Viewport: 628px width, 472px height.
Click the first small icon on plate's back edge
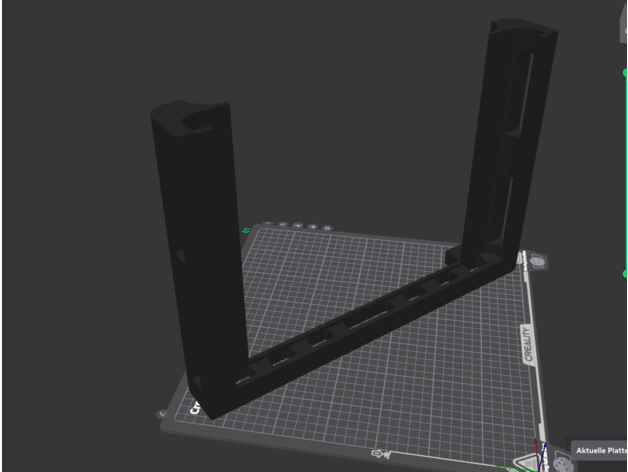(x=269, y=225)
